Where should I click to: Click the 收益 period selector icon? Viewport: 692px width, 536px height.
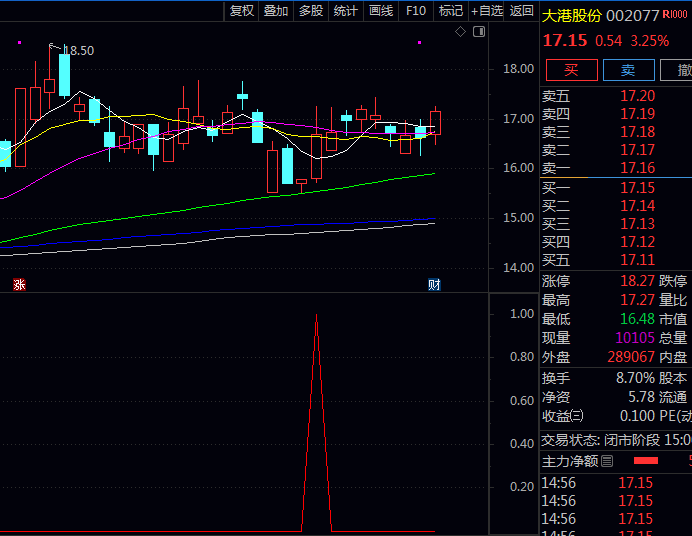point(578,416)
